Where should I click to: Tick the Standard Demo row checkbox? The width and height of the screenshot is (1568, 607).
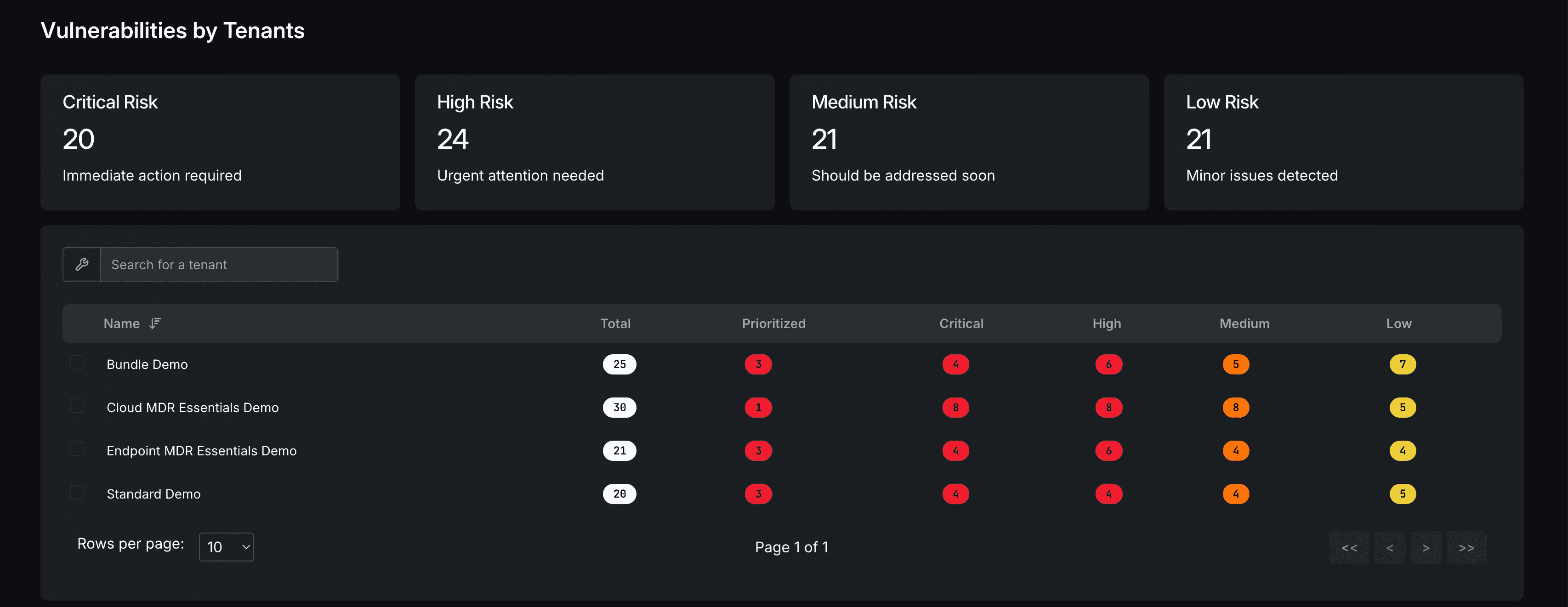[77, 492]
